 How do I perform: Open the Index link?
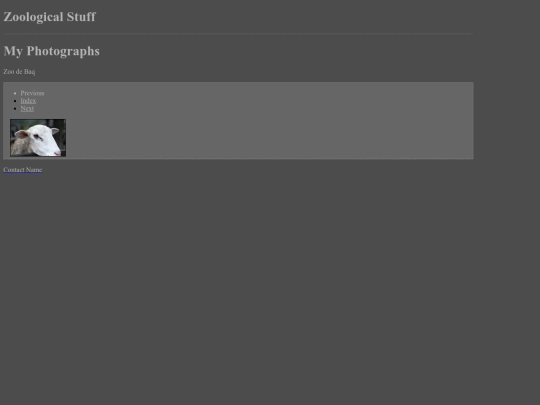point(28,101)
